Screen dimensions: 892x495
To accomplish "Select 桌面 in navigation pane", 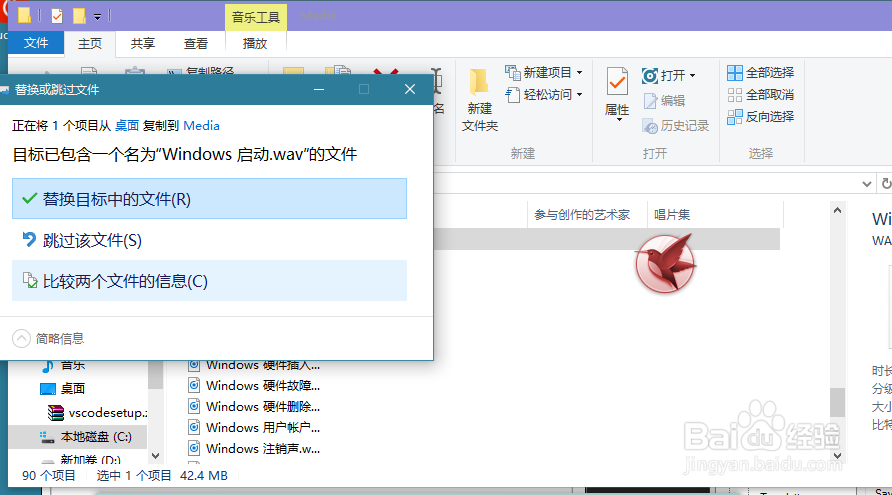I will pyautogui.click(x=73, y=389).
